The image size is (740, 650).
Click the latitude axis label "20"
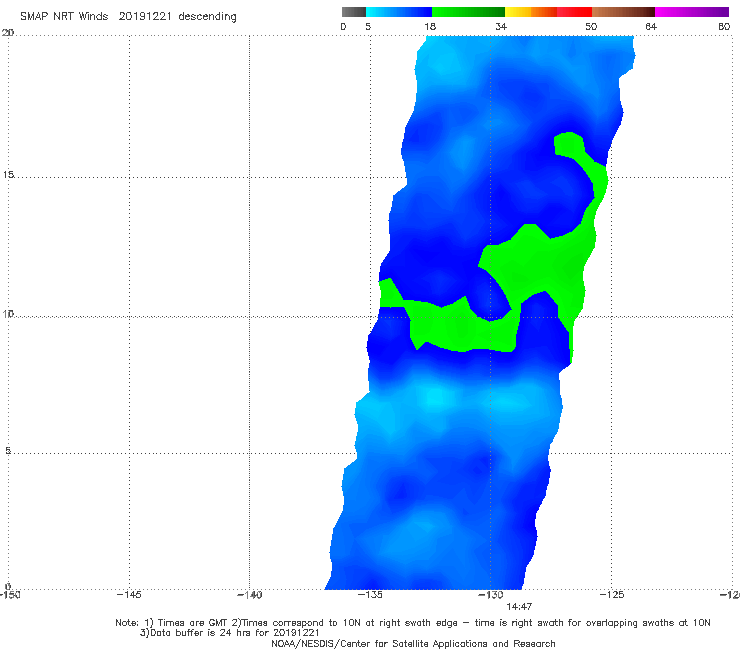(x=8, y=33)
